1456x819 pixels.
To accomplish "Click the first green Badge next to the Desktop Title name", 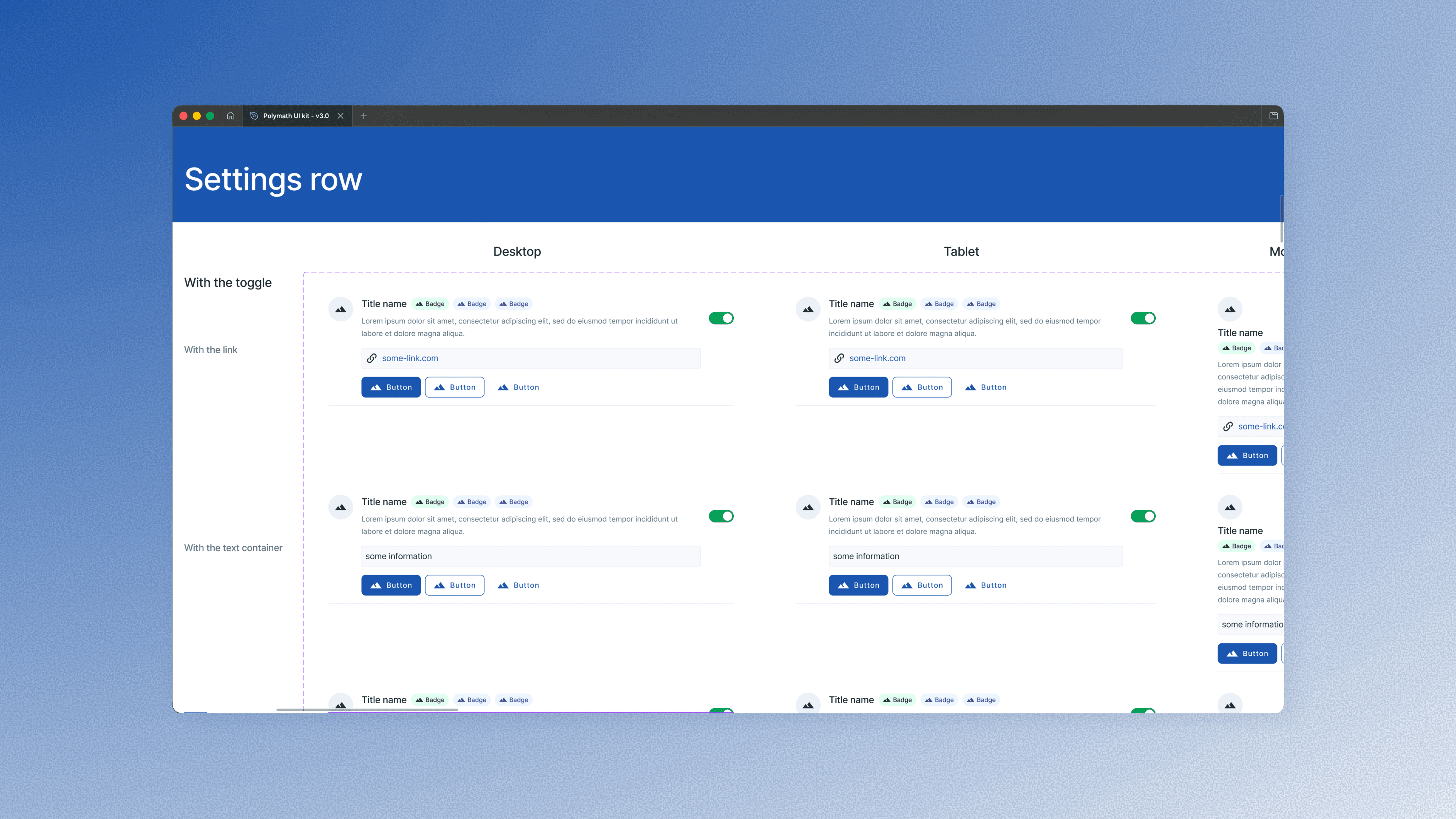I will [x=430, y=304].
